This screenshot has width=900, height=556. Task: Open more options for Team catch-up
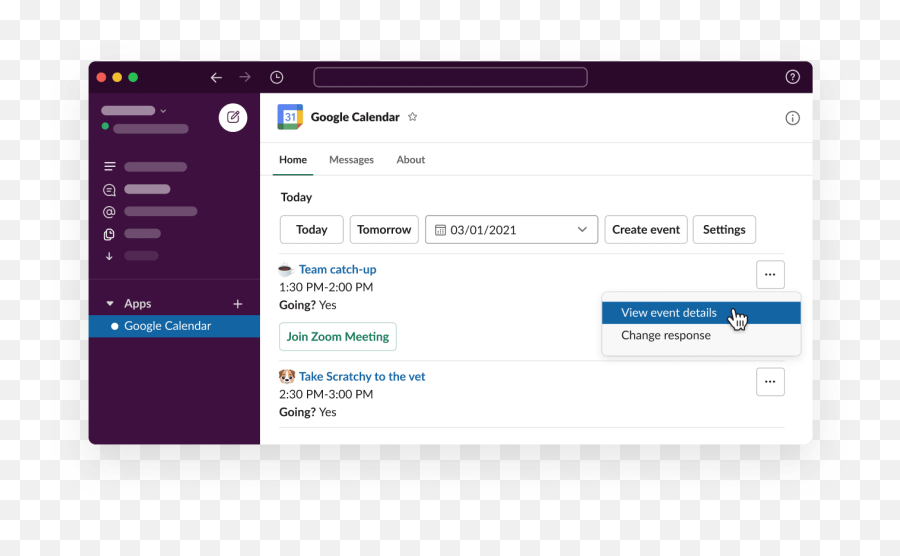tap(770, 275)
